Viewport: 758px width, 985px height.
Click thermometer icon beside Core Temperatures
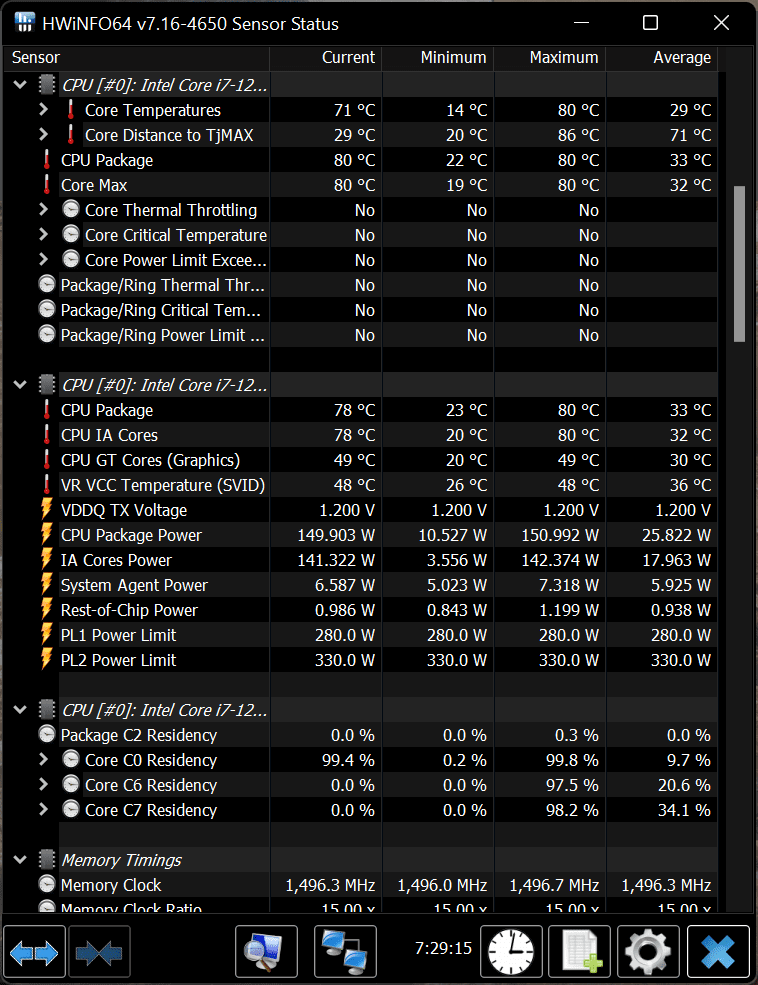click(71, 110)
